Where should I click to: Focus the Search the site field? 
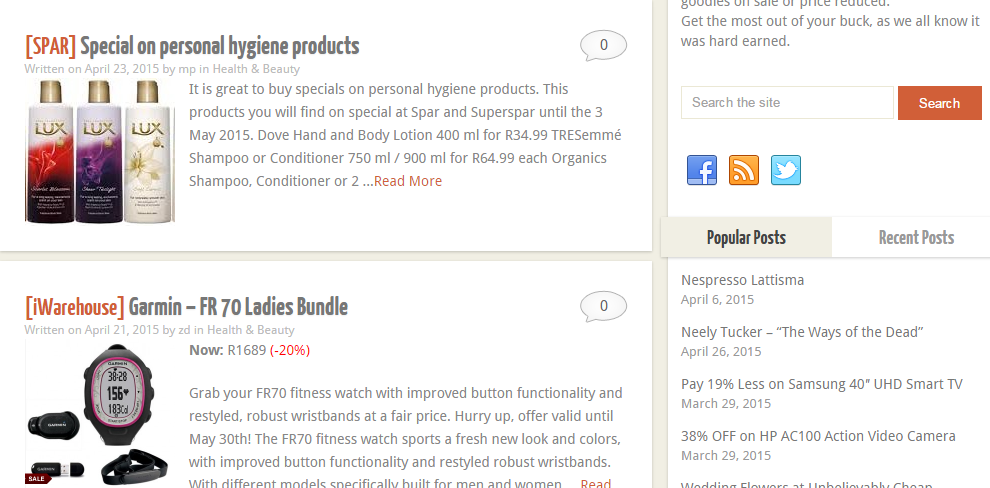pos(787,103)
